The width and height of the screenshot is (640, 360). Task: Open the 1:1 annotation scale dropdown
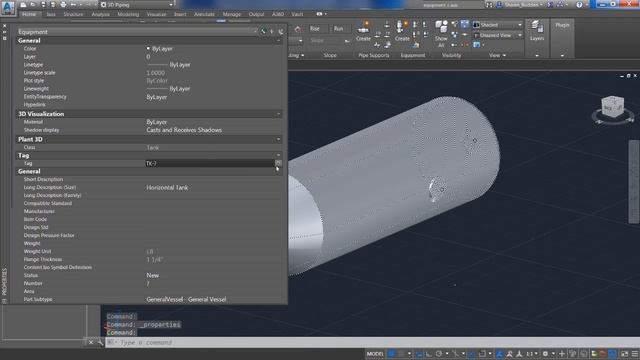click(531, 354)
